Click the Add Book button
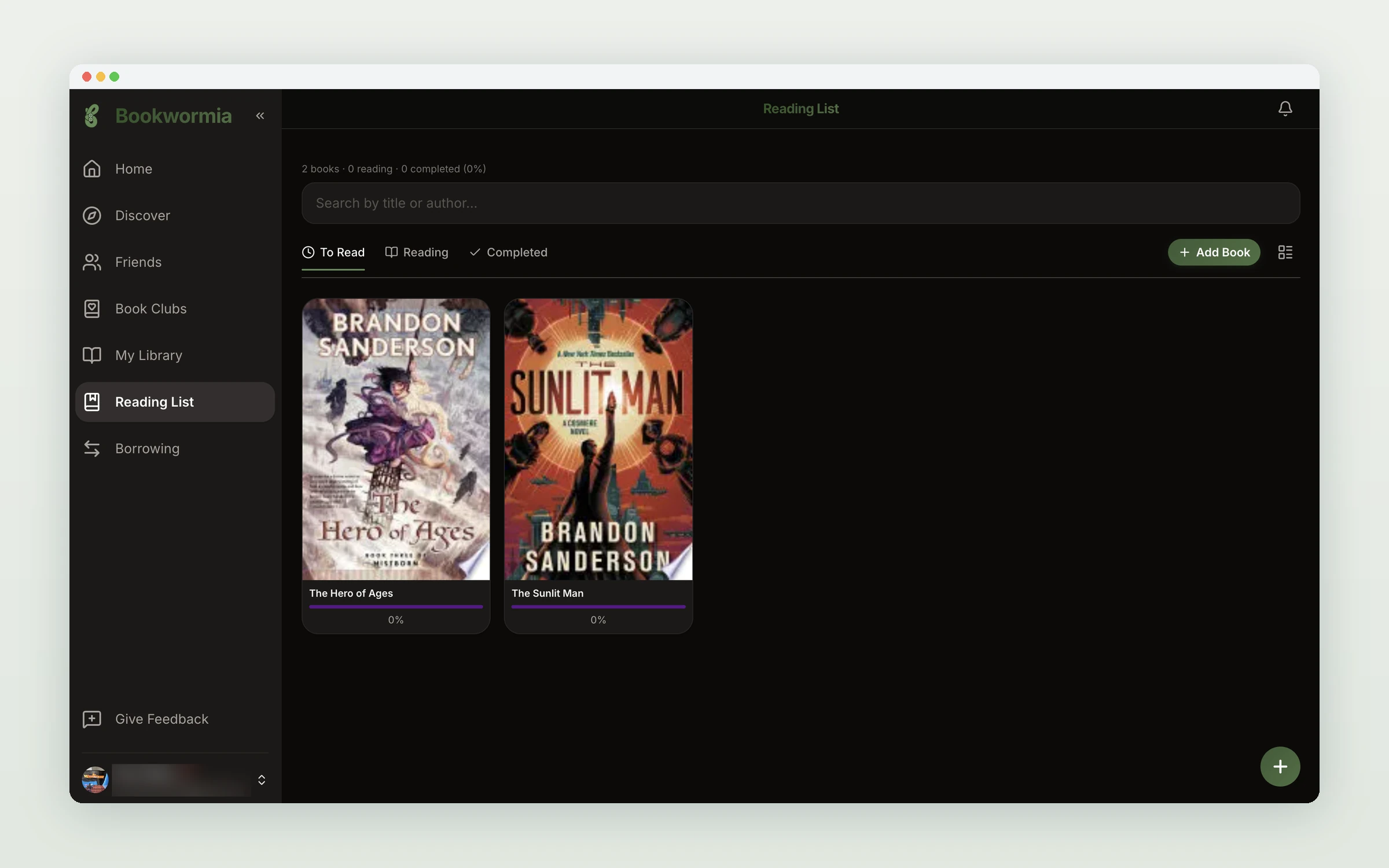This screenshot has height=868, width=1389. (1214, 252)
